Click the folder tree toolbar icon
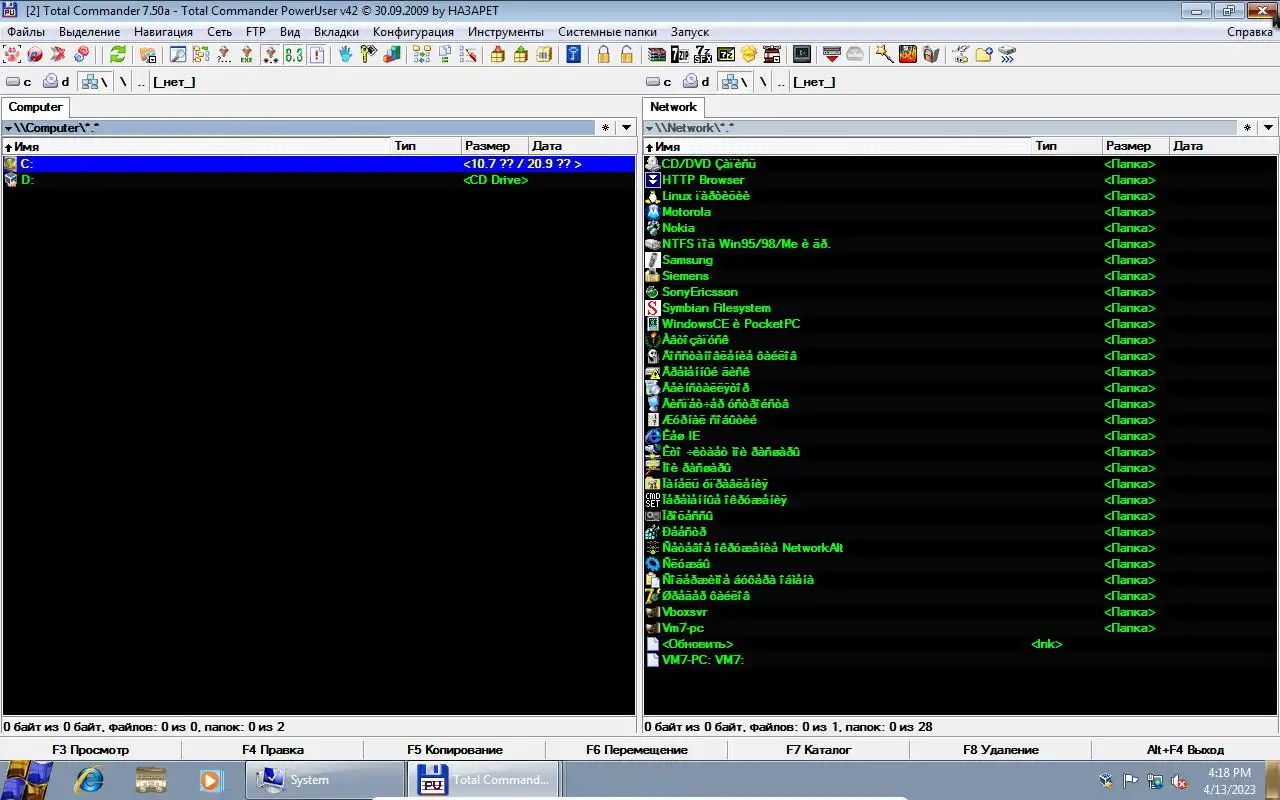The image size is (1280, 800). pyautogui.click(x=201, y=54)
